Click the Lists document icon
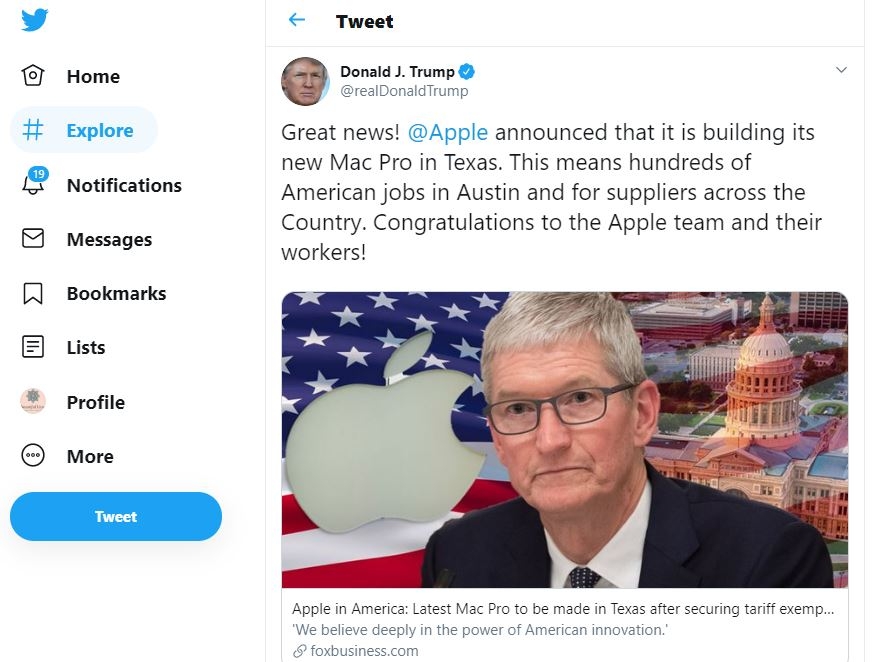The height and width of the screenshot is (662, 886). [x=33, y=347]
